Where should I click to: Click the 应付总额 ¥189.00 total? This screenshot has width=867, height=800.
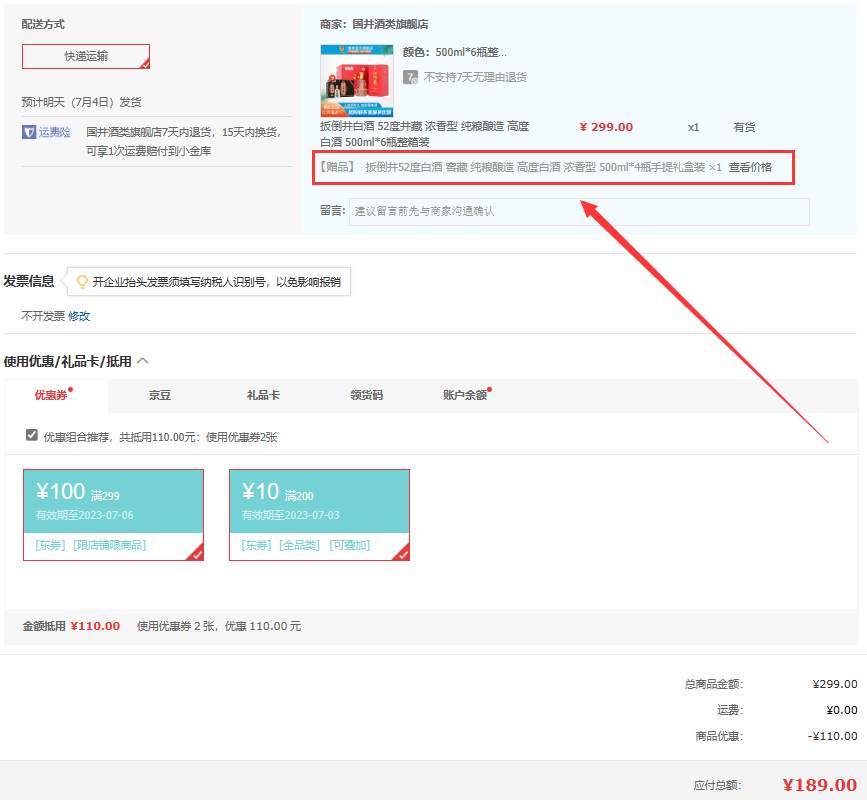820,785
